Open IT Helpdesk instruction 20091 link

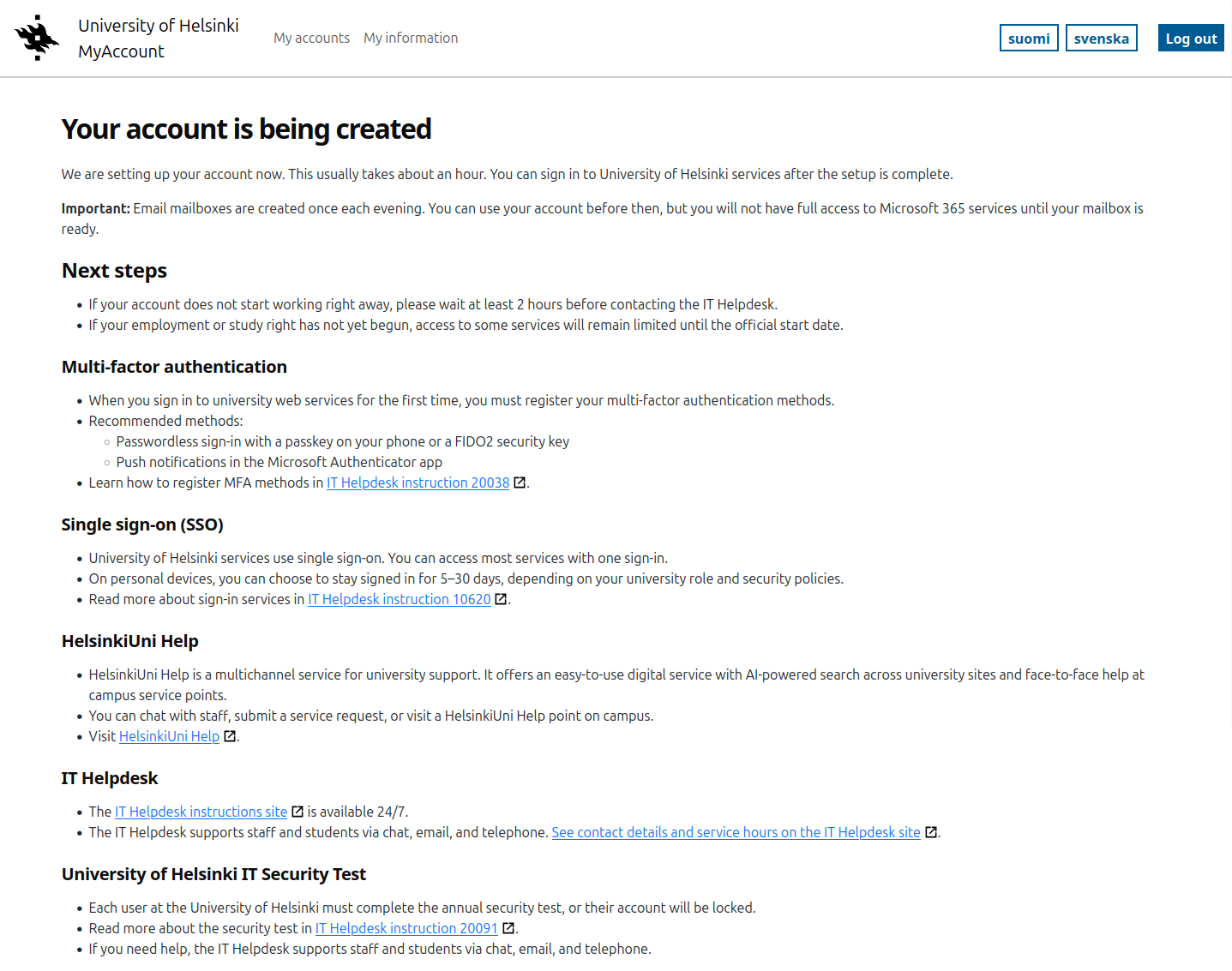click(x=406, y=929)
